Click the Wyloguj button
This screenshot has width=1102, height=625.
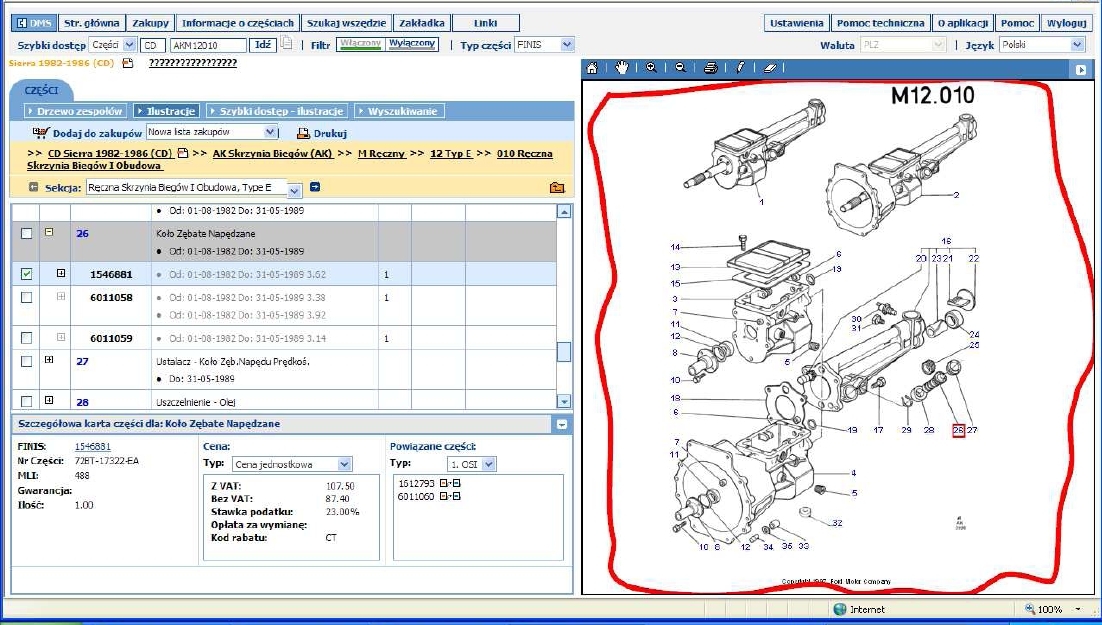click(x=1066, y=23)
